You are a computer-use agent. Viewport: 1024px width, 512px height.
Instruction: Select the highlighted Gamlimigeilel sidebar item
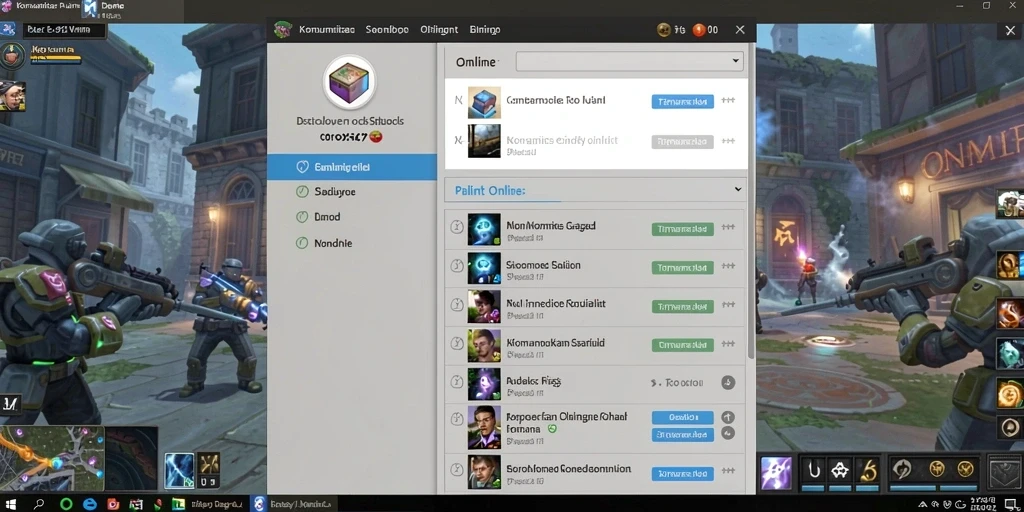[x=352, y=167]
